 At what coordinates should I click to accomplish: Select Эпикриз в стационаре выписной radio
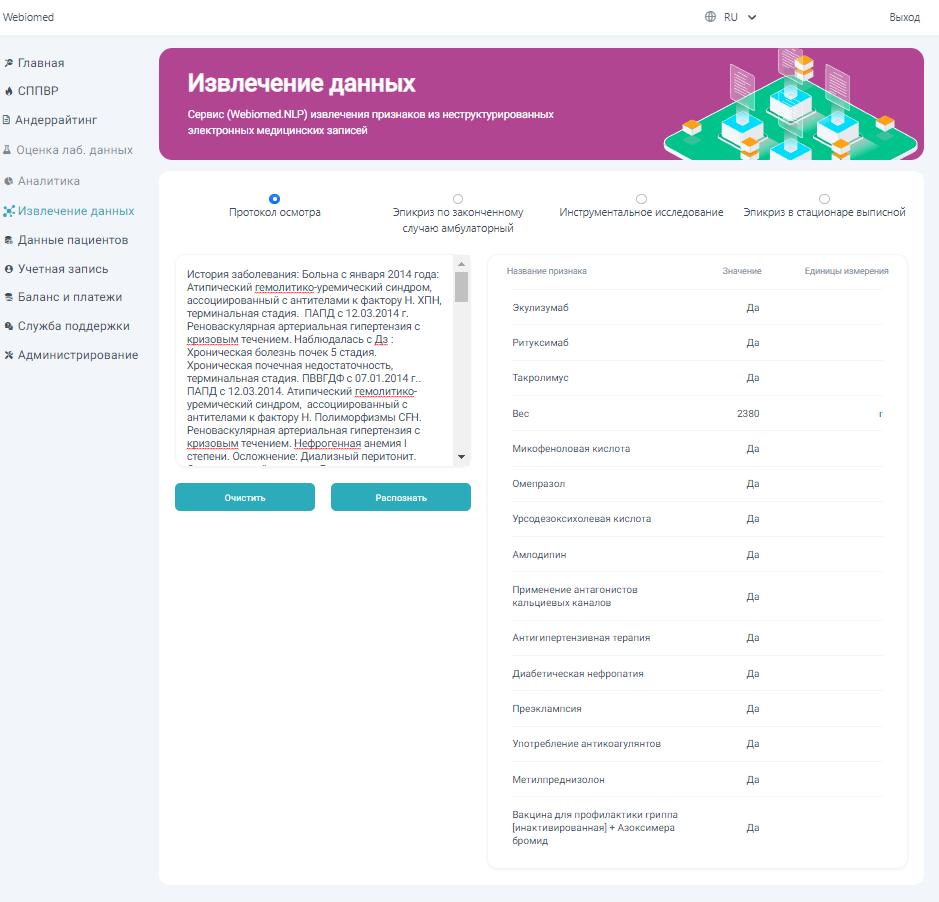825,199
